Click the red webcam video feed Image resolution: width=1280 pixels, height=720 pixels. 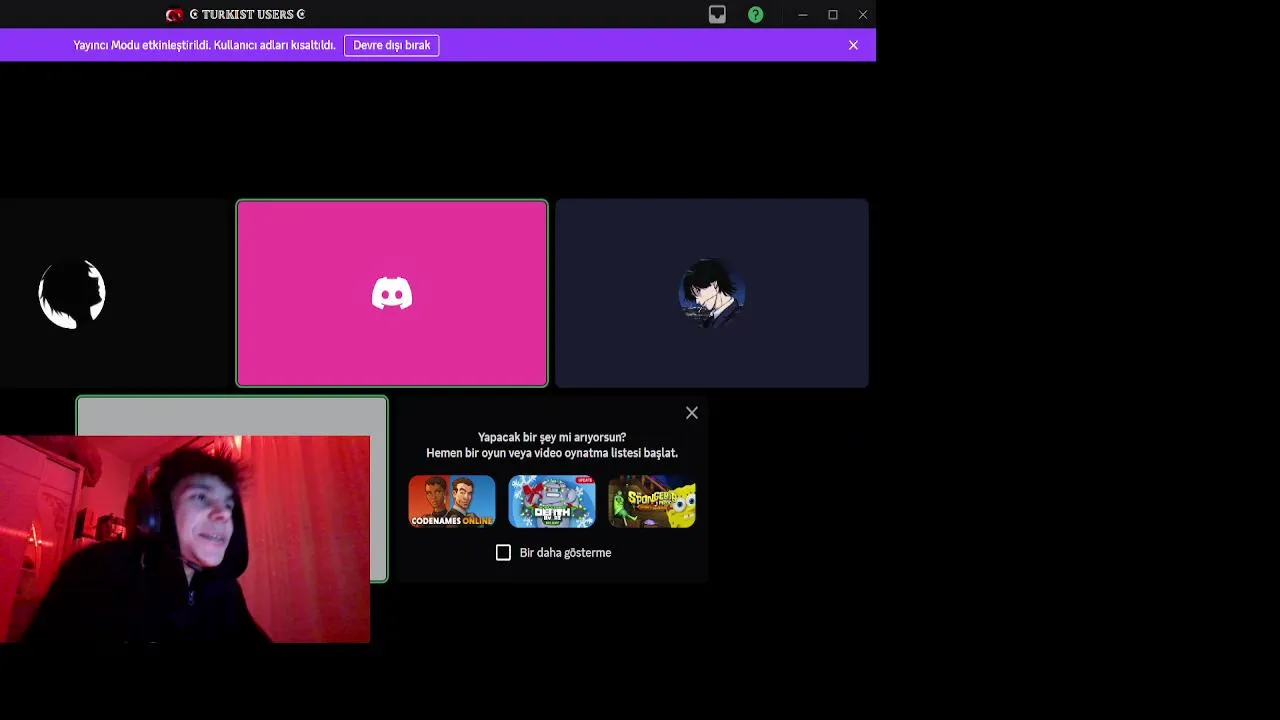coord(185,539)
